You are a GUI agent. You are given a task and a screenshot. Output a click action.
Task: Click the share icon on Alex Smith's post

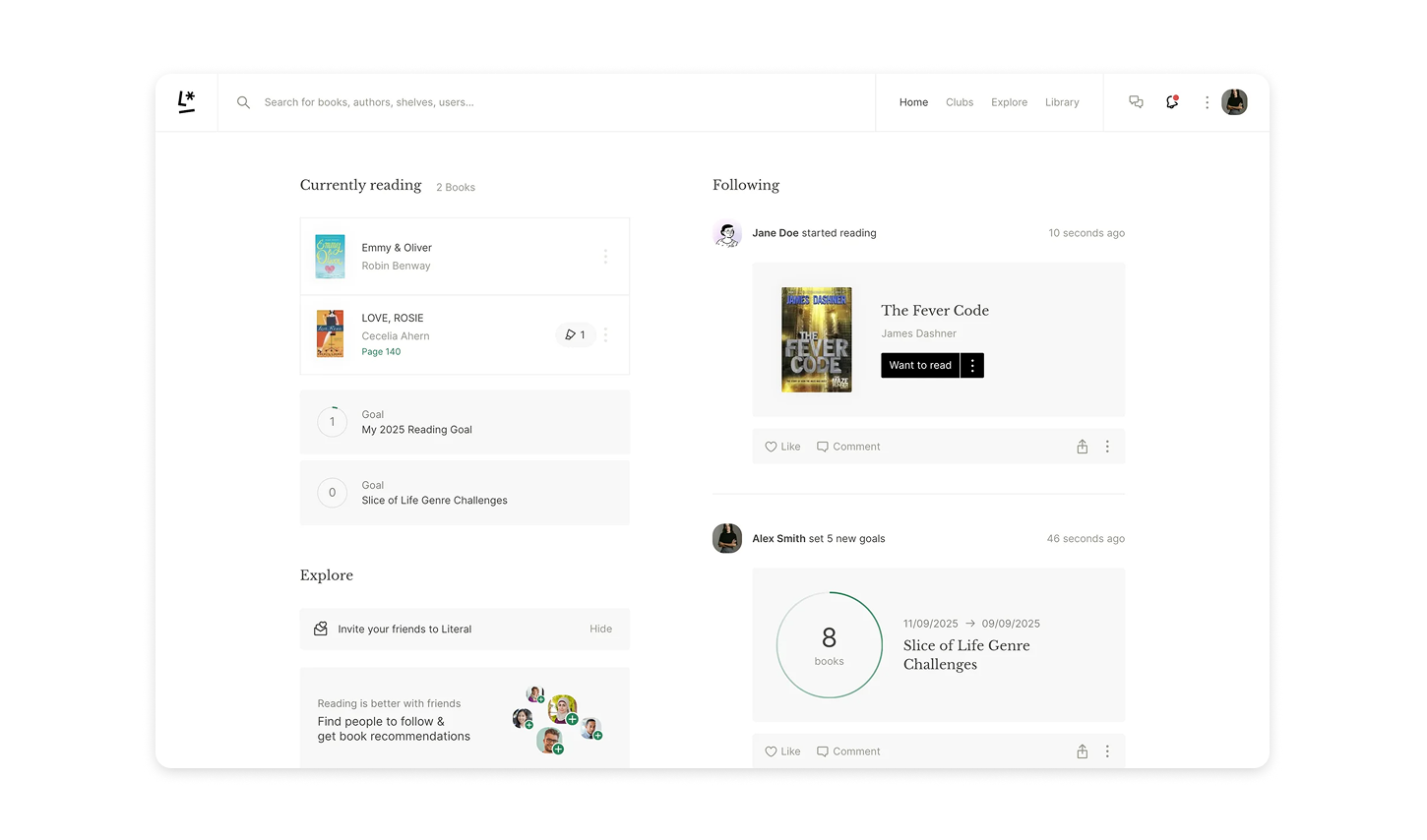coord(1082,750)
